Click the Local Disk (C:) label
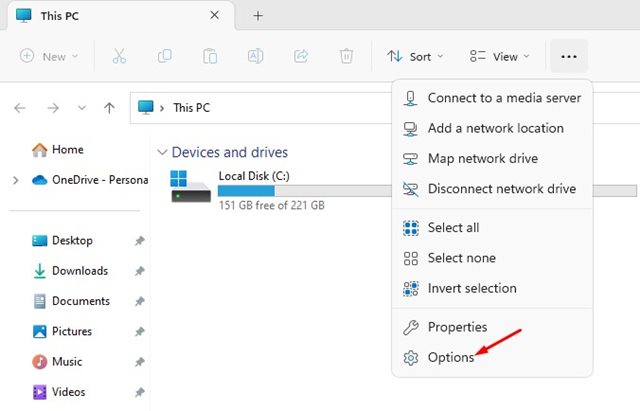 pos(254,176)
